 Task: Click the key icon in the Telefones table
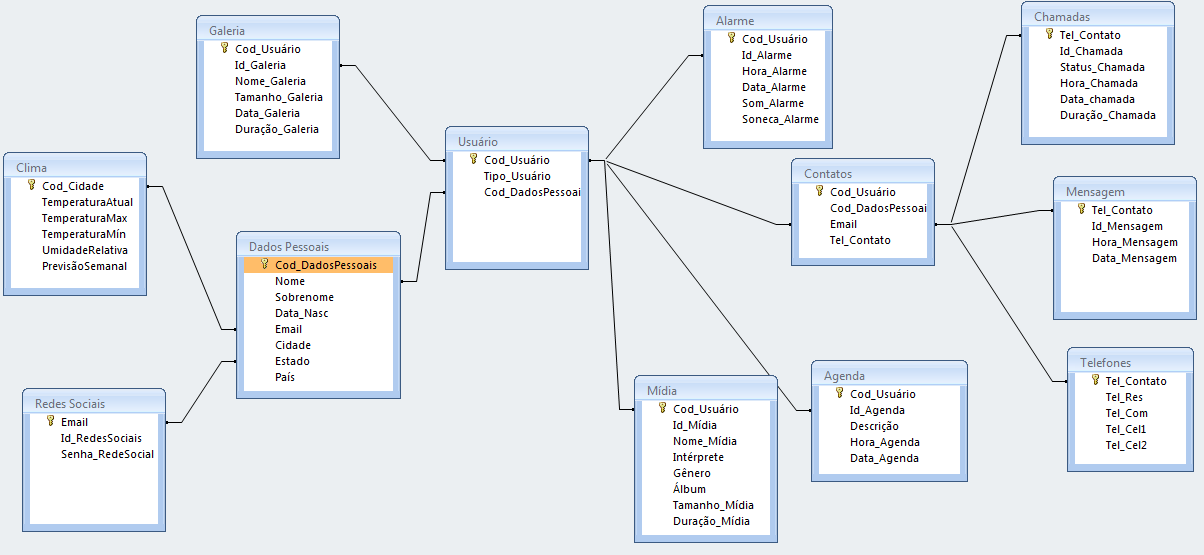(1095, 380)
